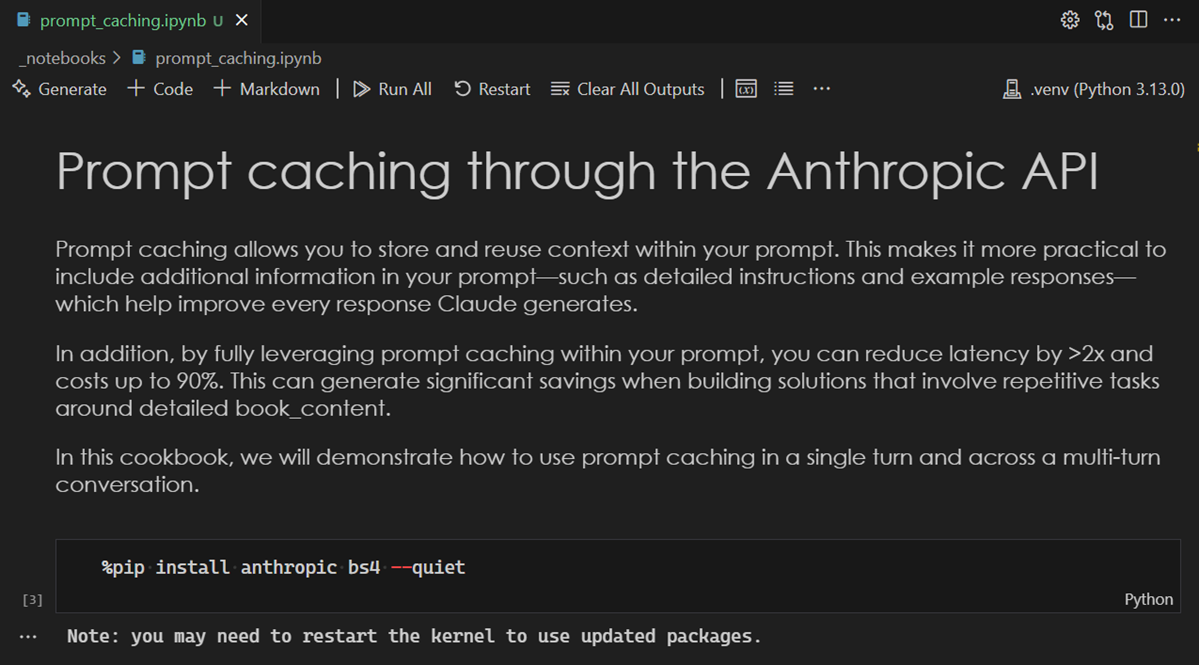Click the compare changes icon top right

1103,19
